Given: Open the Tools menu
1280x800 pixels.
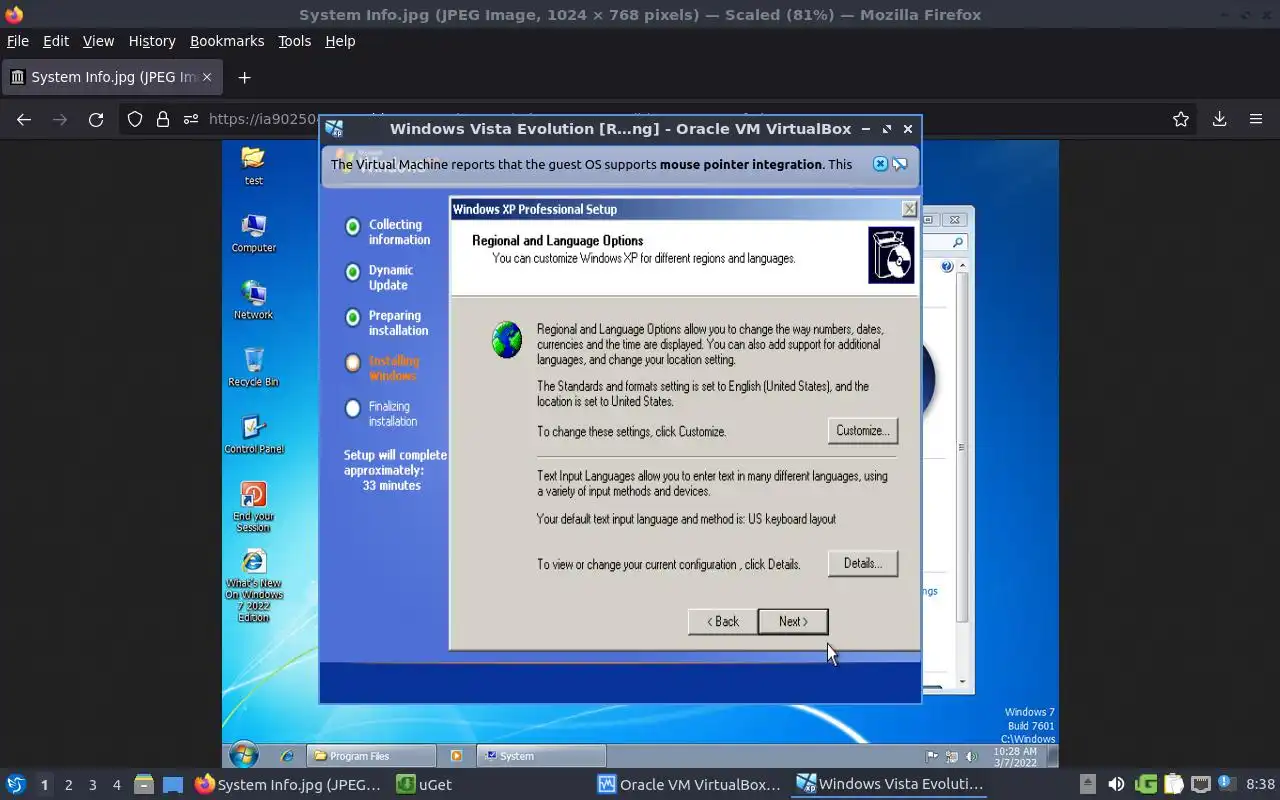Looking at the screenshot, I should pyautogui.click(x=294, y=41).
